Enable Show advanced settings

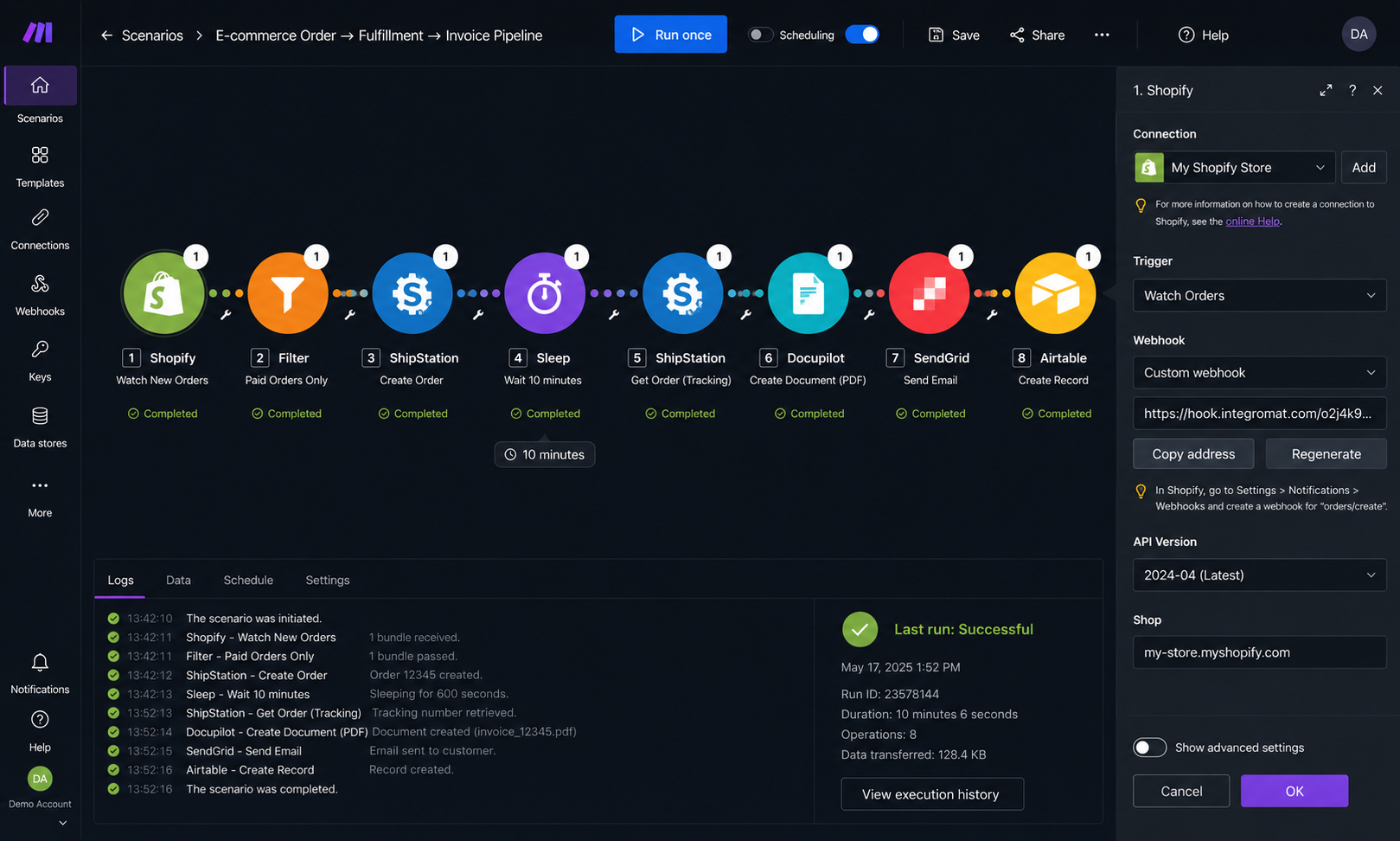point(1149,748)
